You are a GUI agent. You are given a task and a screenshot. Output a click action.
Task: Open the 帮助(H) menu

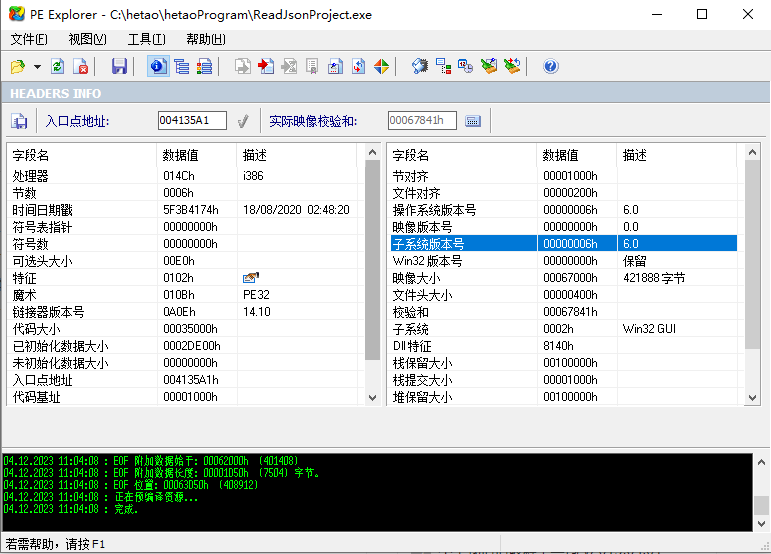click(205, 39)
